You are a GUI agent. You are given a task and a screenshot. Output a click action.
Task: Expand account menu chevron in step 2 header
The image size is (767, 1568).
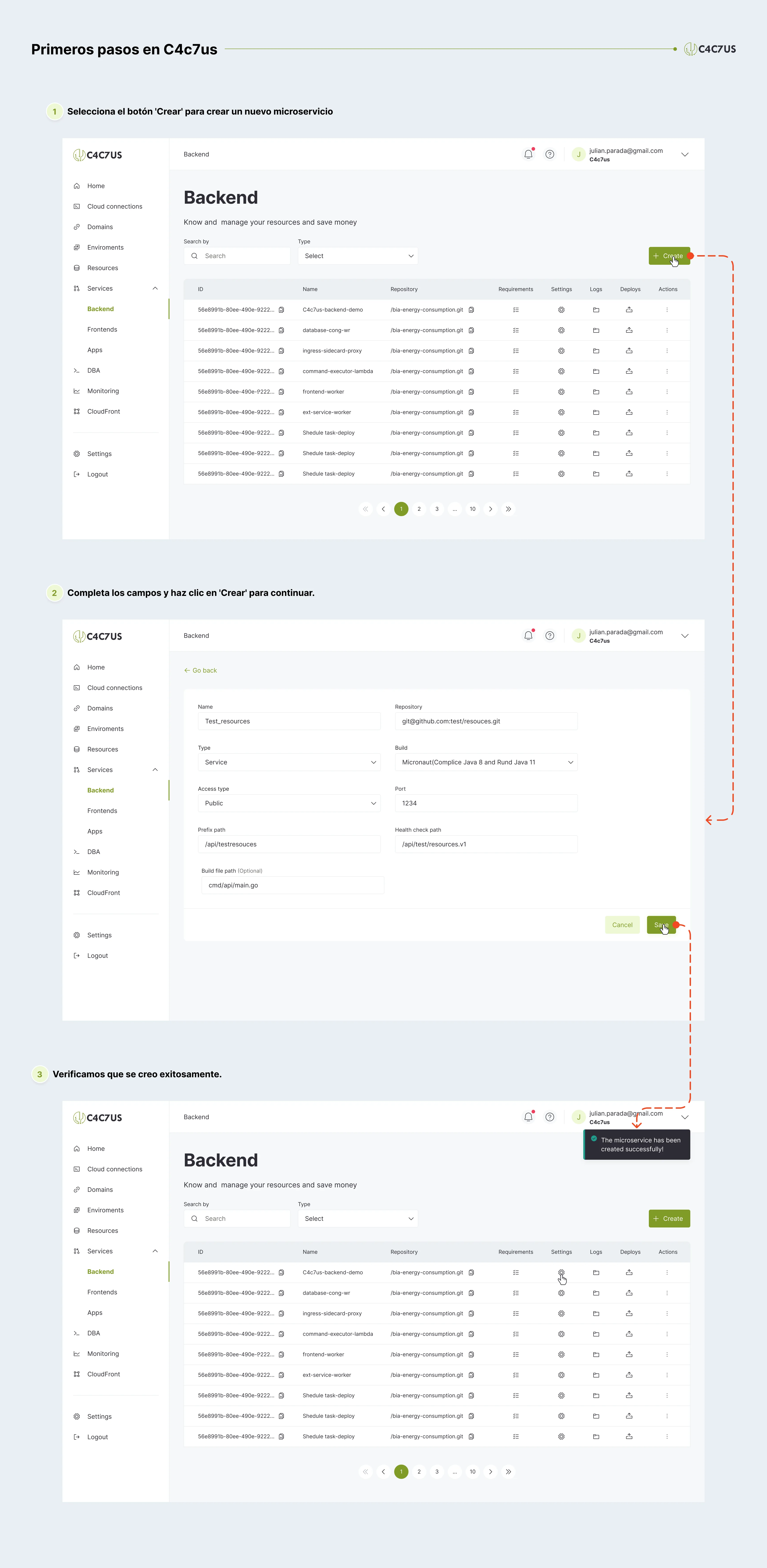coord(685,636)
